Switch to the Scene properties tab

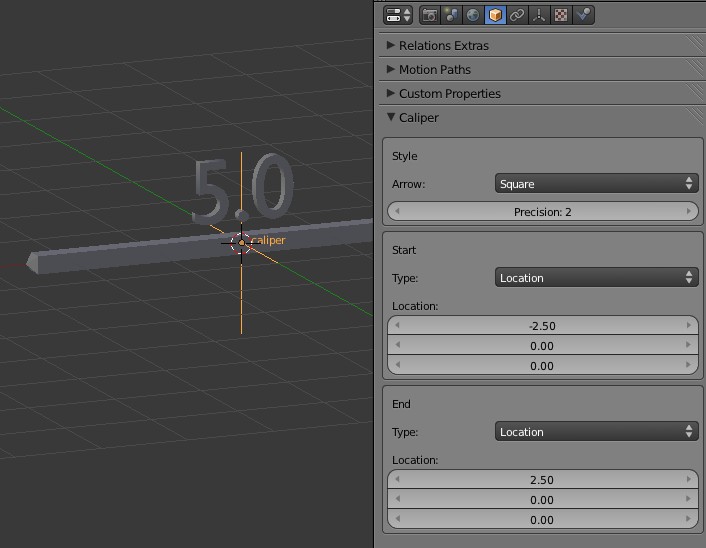point(452,15)
